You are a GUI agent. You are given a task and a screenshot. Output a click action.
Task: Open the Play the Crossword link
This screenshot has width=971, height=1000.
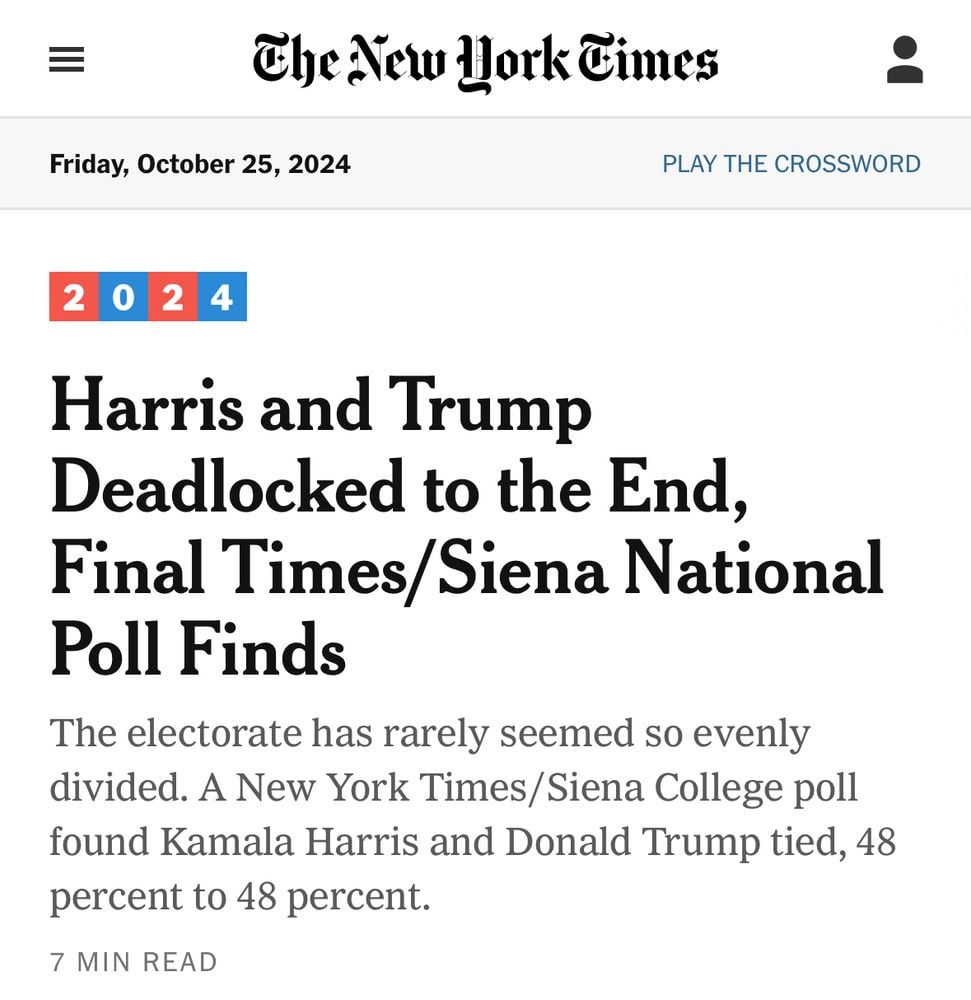tap(791, 164)
